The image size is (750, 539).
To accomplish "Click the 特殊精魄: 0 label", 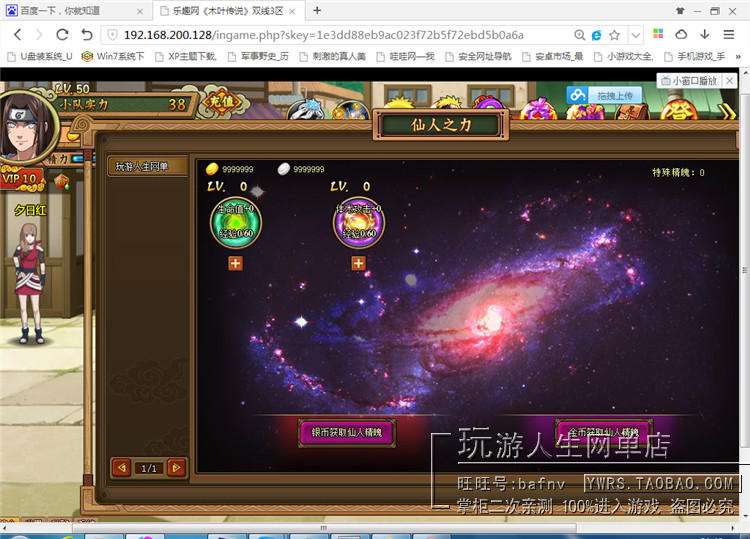I will tap(678, 172).
